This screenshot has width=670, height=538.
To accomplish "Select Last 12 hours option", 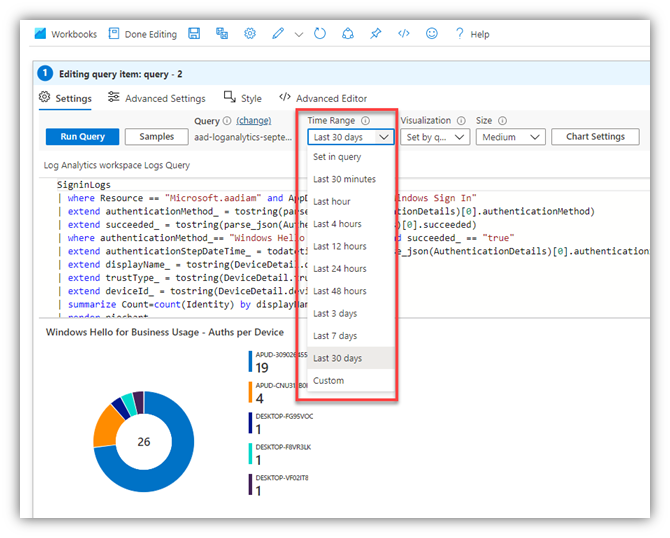I will [350, 247].
